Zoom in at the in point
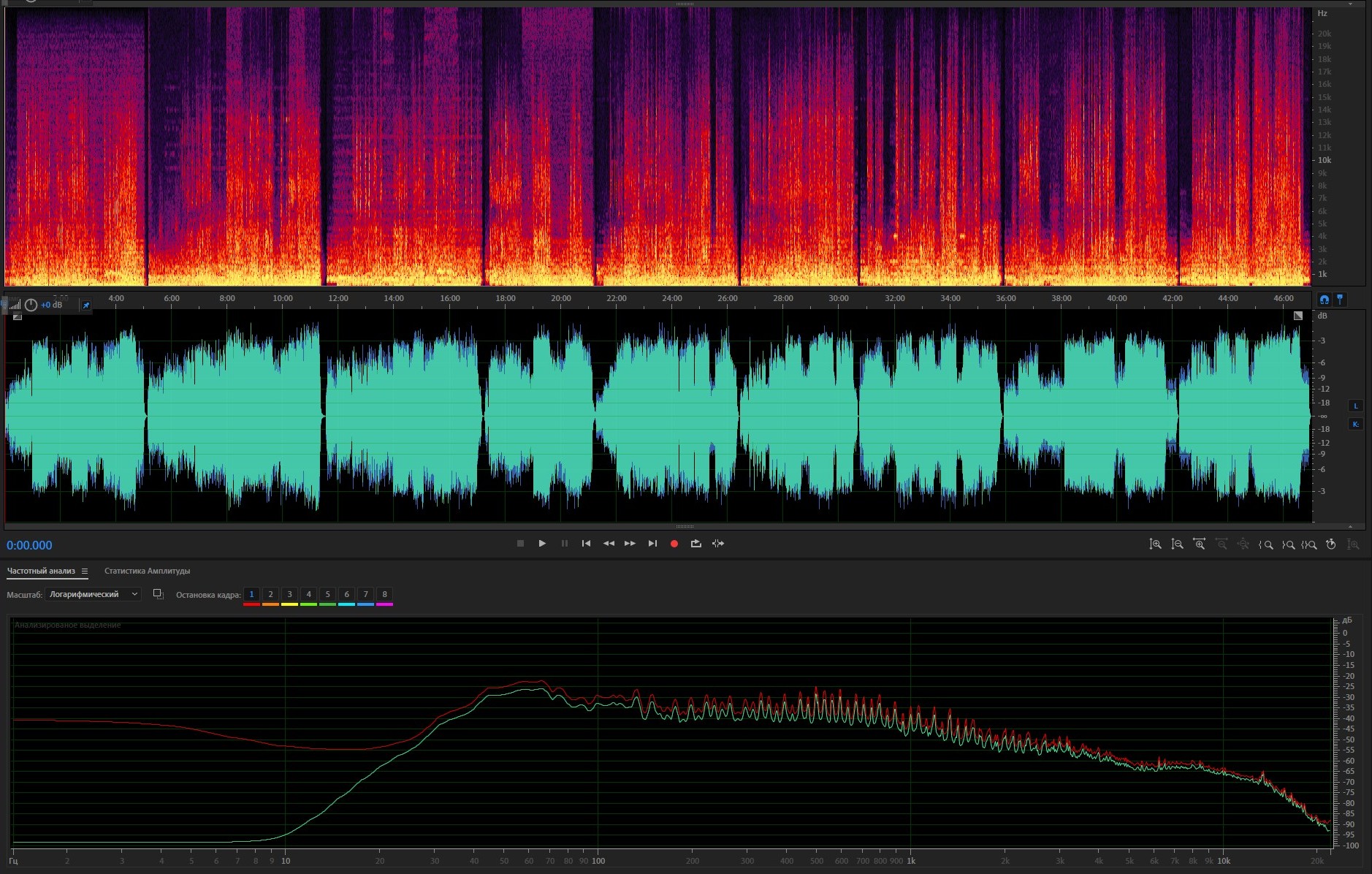The height and width of the screenshot is (874, 1372). point(1266,544)
